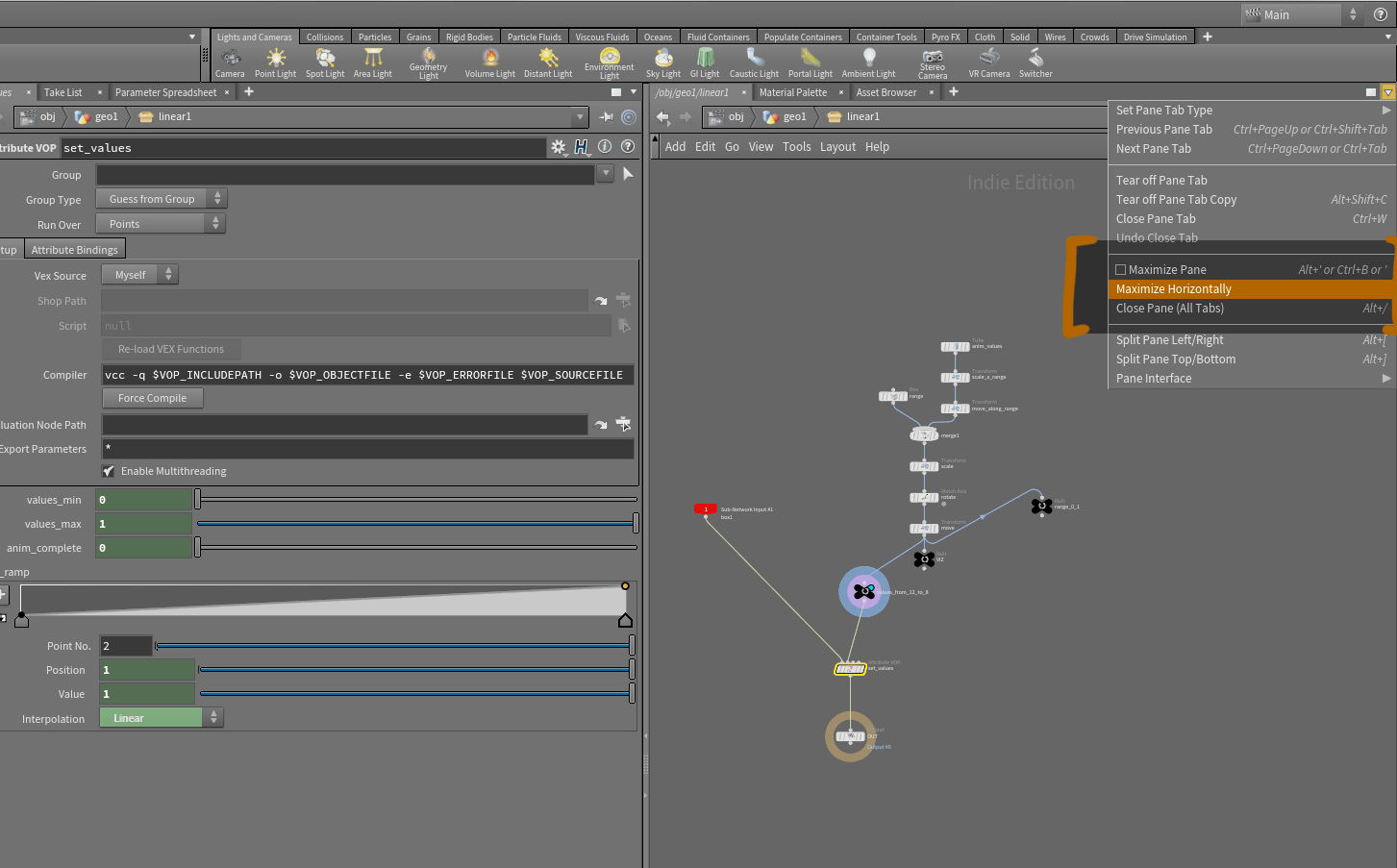Click the Force Compile button
This screenshot has height=868, width=1397.
(153, 398)
